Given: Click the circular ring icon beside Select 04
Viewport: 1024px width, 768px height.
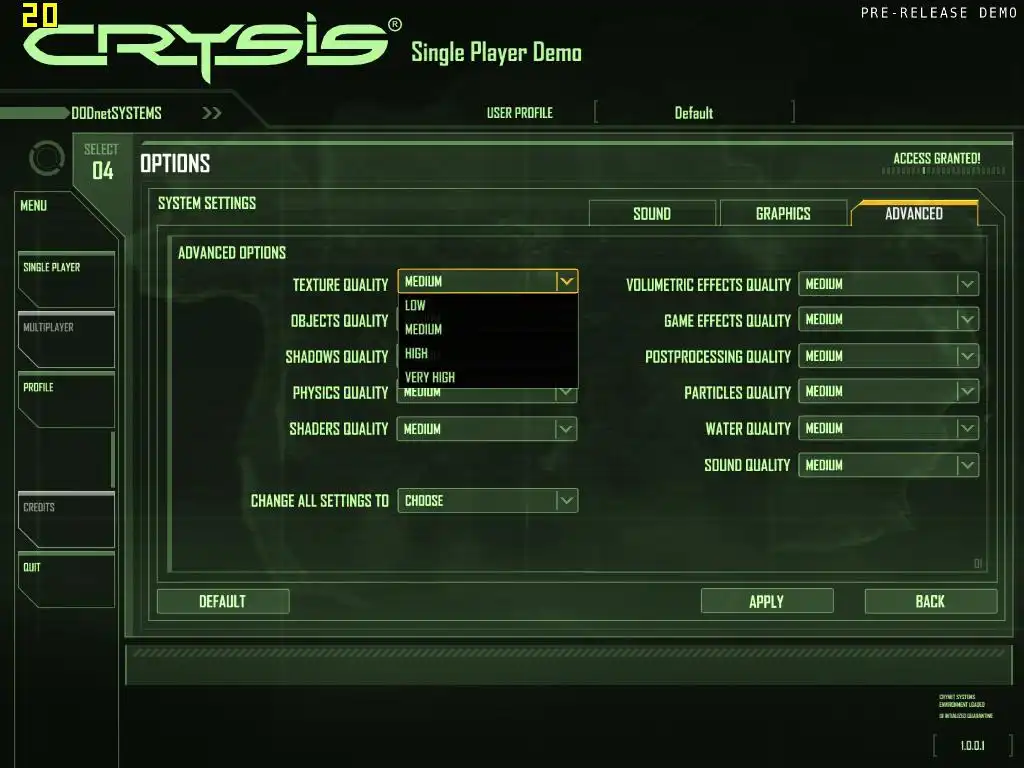Looking at the screenshot, I should 46,157.
